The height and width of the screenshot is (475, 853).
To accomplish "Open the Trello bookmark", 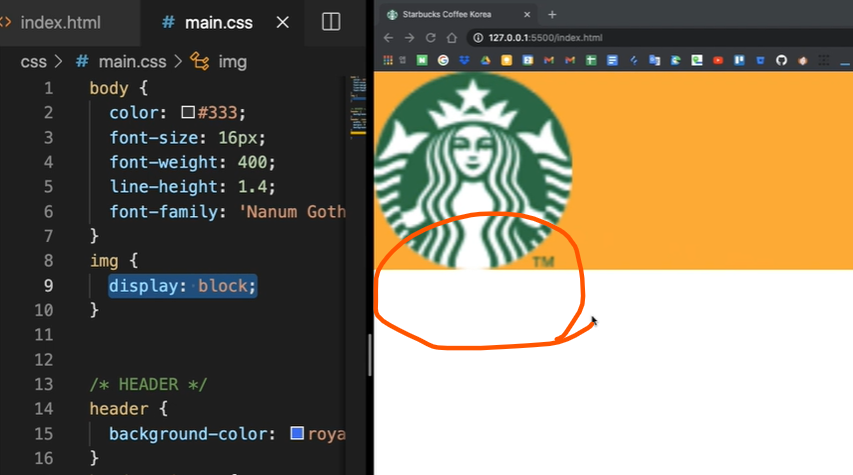I will pos(739,60).
